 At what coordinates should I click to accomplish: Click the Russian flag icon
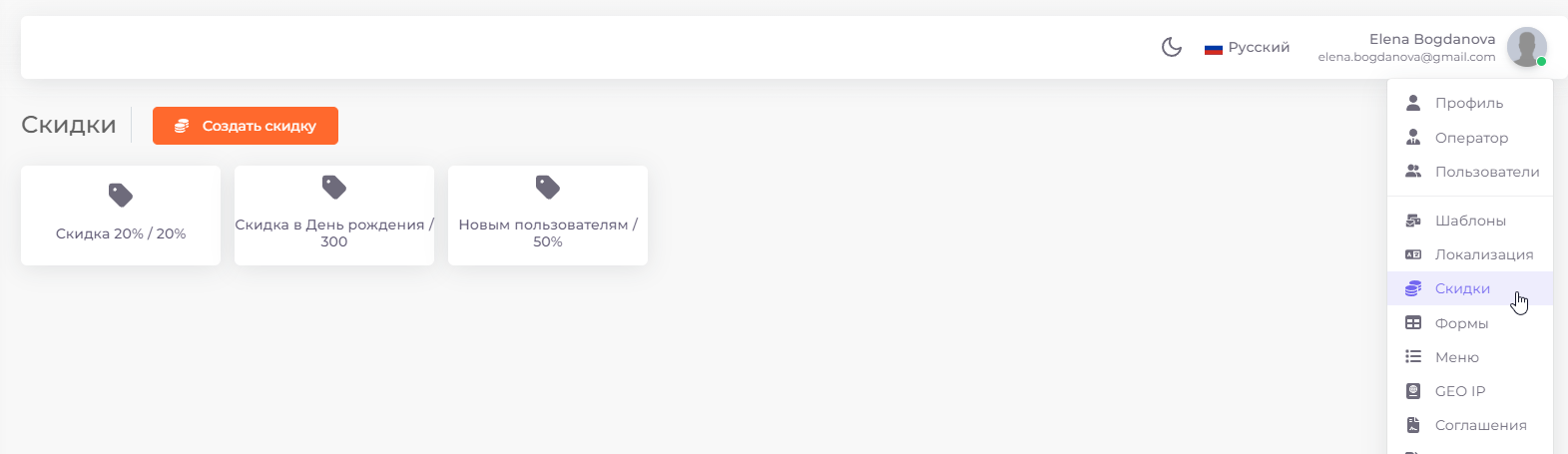point(1214,48)
